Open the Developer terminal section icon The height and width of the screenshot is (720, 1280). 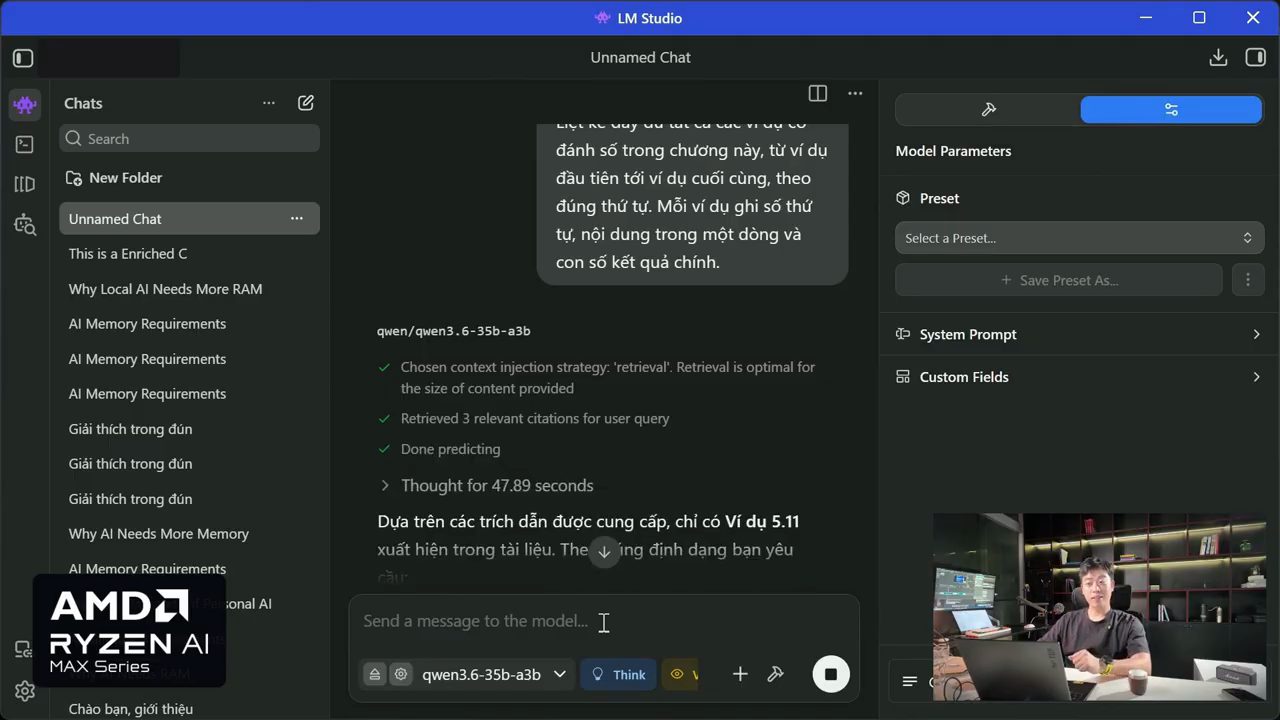pos(25,144)
